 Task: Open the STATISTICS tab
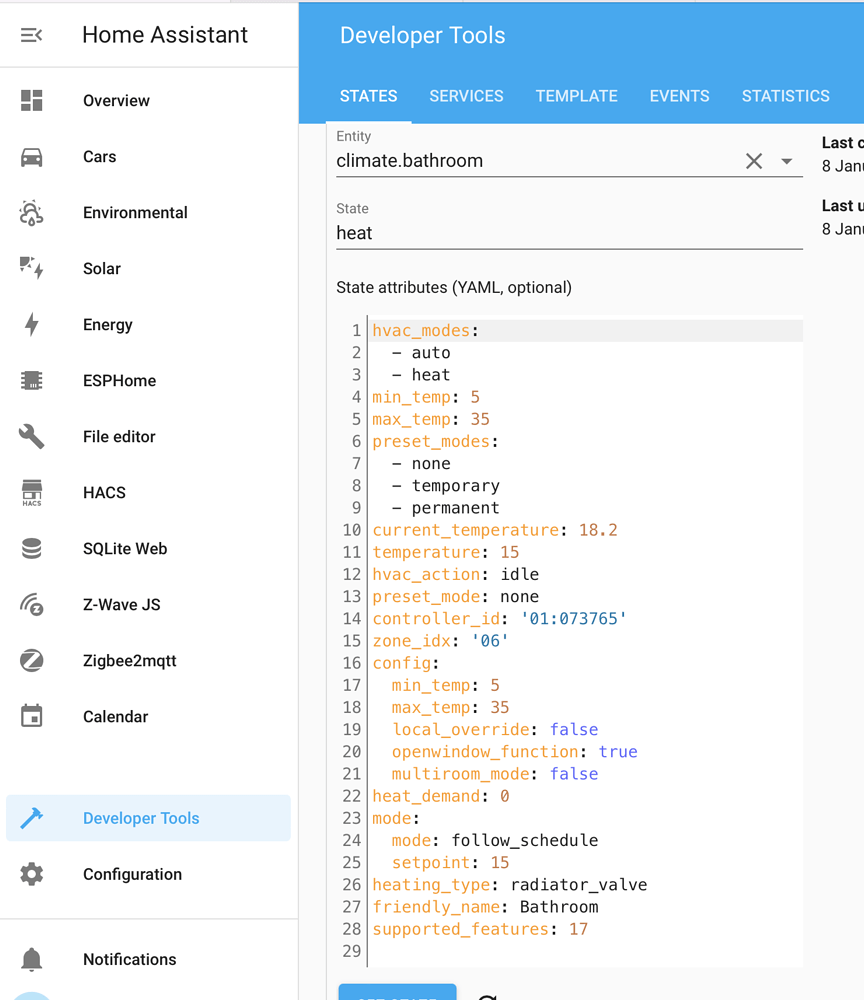(785, 96)
